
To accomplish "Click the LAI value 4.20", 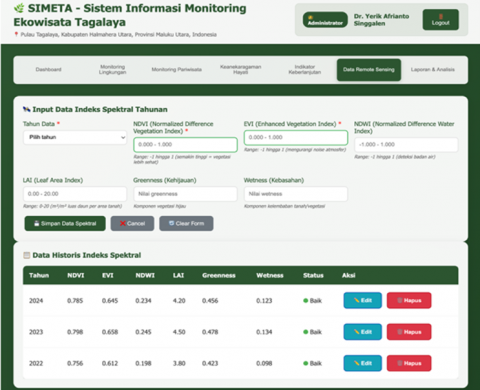I will (179, 301).
